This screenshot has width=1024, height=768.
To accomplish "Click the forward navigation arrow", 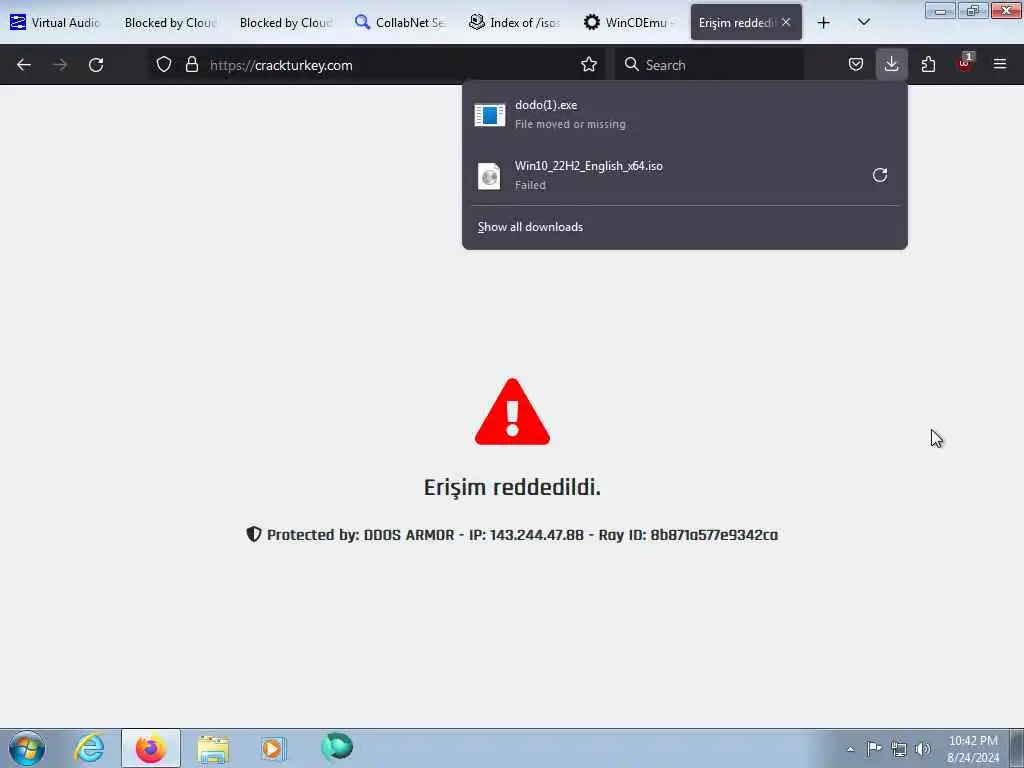I will click(60, 65).
